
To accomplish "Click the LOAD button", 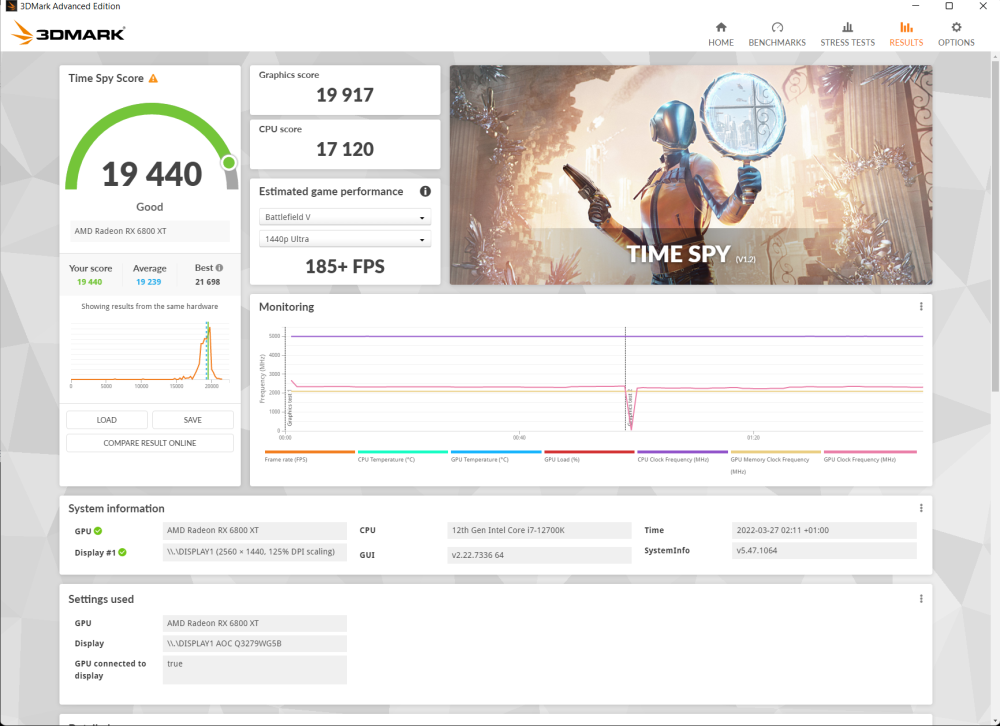I will [107, 420].
